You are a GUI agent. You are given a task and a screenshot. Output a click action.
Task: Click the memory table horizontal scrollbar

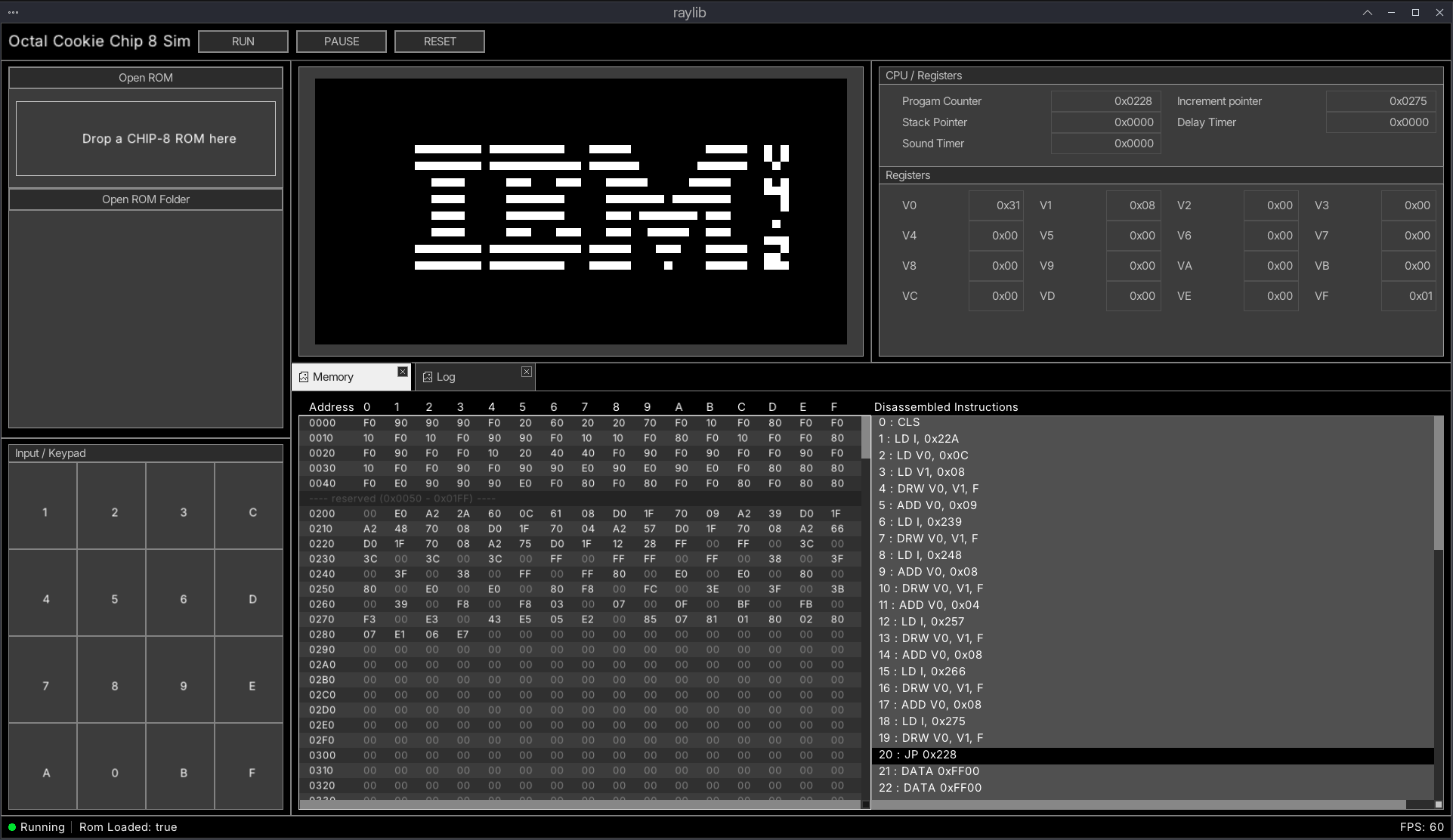point(580,804)
